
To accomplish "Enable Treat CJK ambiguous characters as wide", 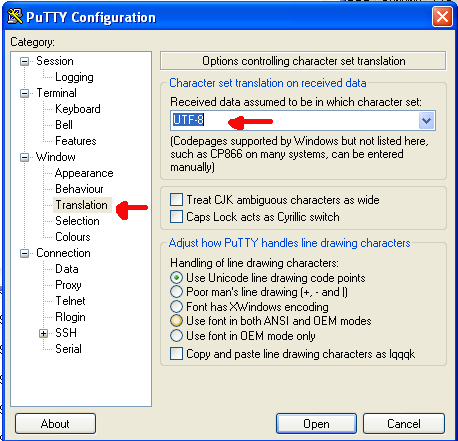I will point(176,200).
